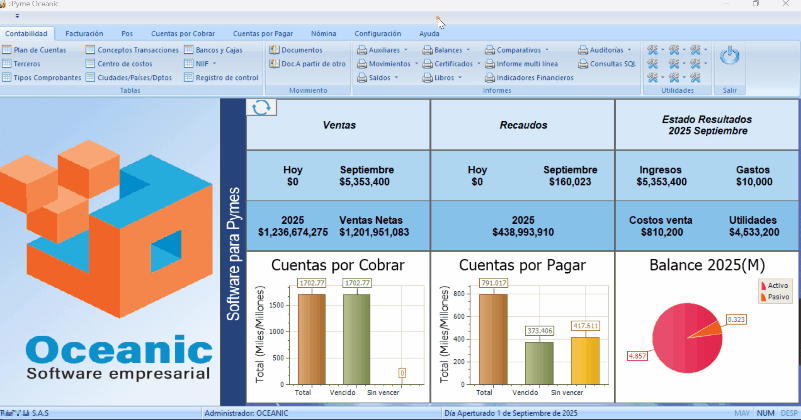Click Registro de control button
801x420 pixels.
coord(226,77)
